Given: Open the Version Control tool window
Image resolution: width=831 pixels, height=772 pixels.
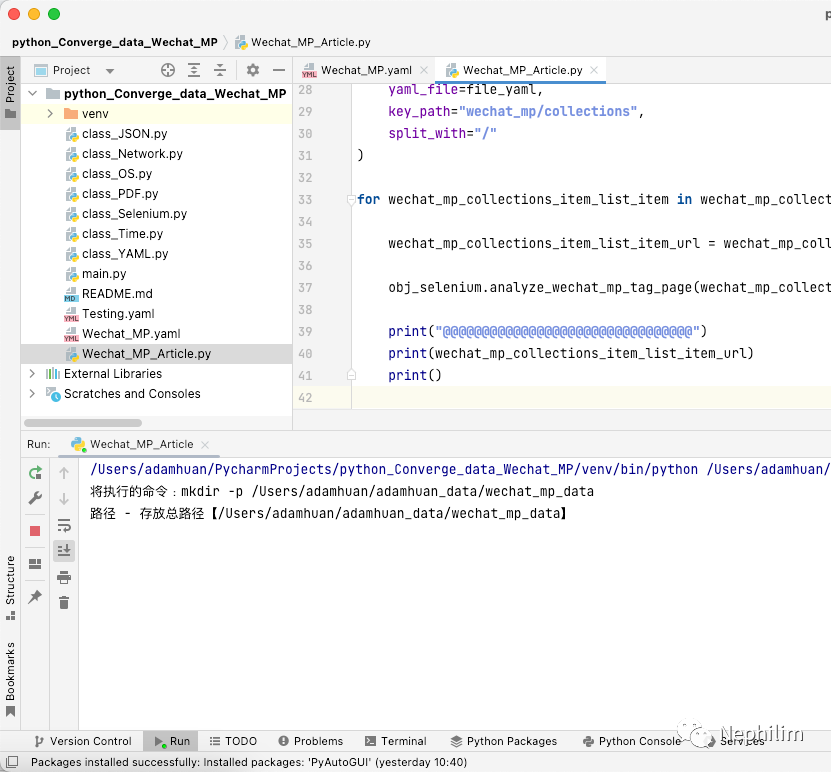Looking at the screenshot, I should tap(82, 741).
